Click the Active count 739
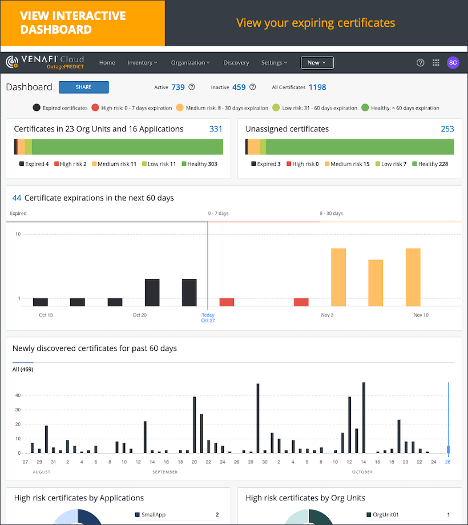This screenshot has height=525, width=468. point(178,87)
